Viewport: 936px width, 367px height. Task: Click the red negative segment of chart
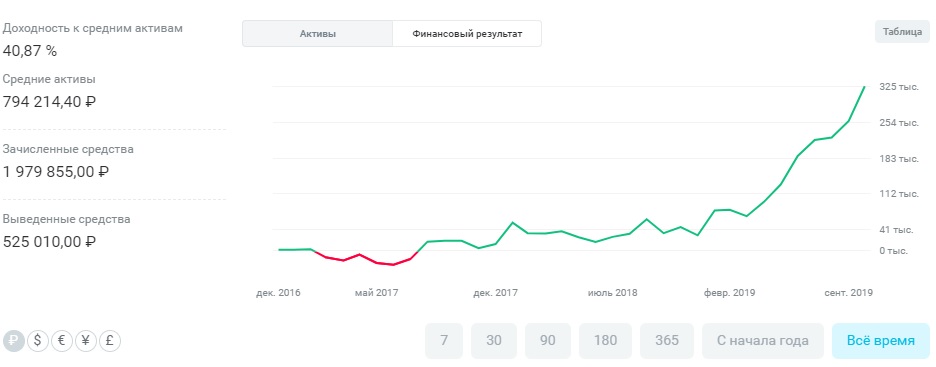point(362,258)
